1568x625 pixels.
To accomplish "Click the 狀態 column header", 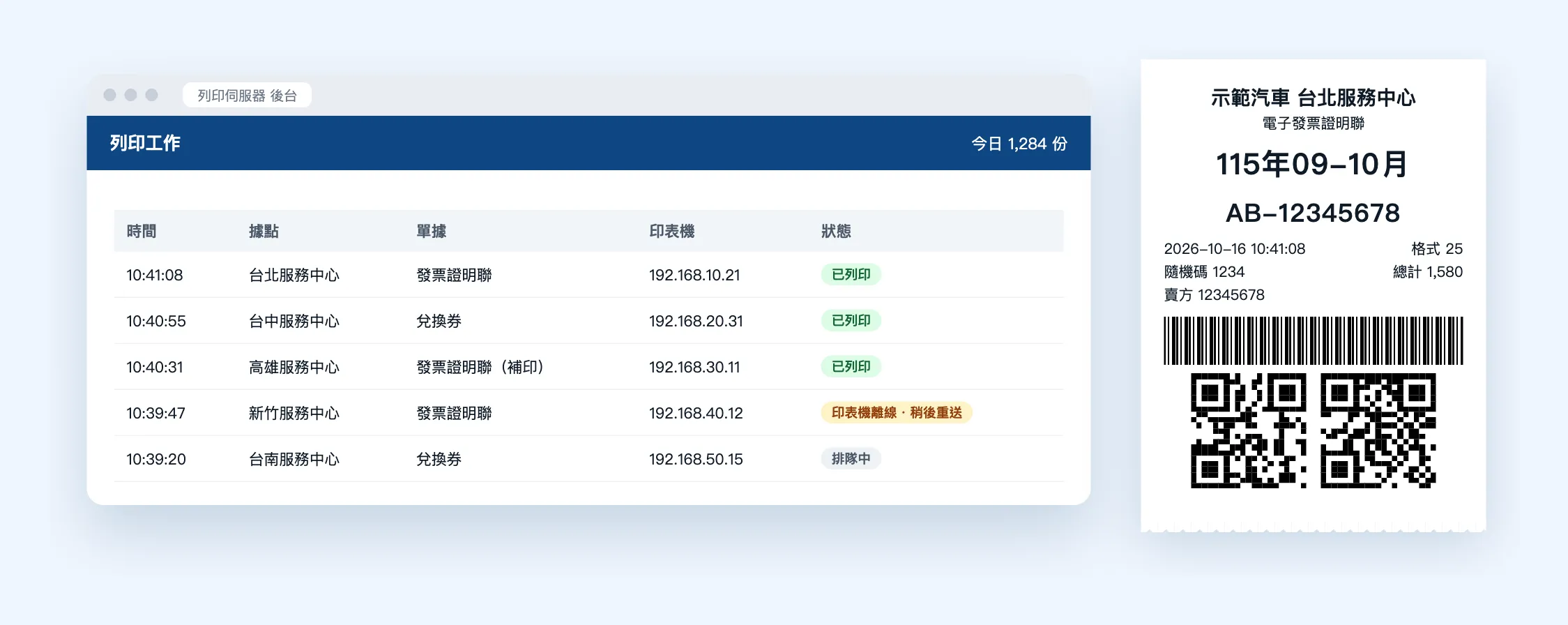I will point(837,231).
